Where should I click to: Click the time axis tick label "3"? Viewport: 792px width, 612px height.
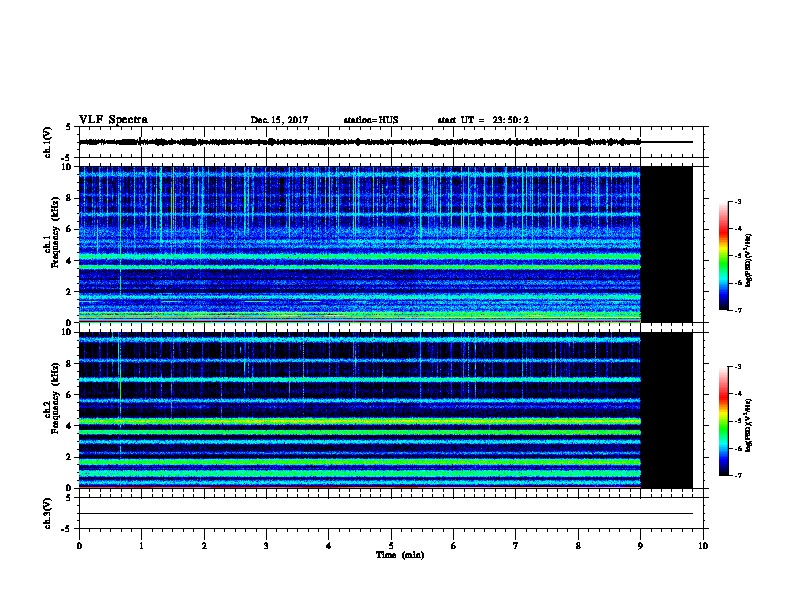[x=266, y=545]
